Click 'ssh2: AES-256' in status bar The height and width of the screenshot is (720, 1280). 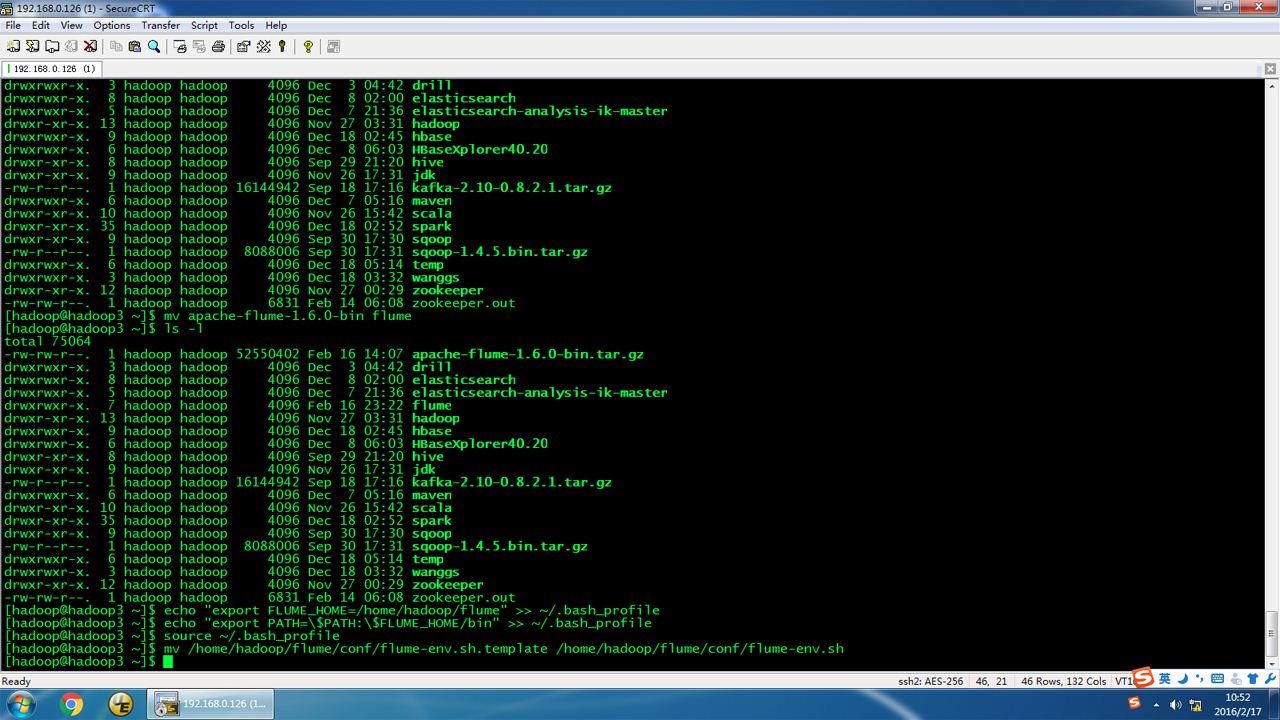click(931, 681)
